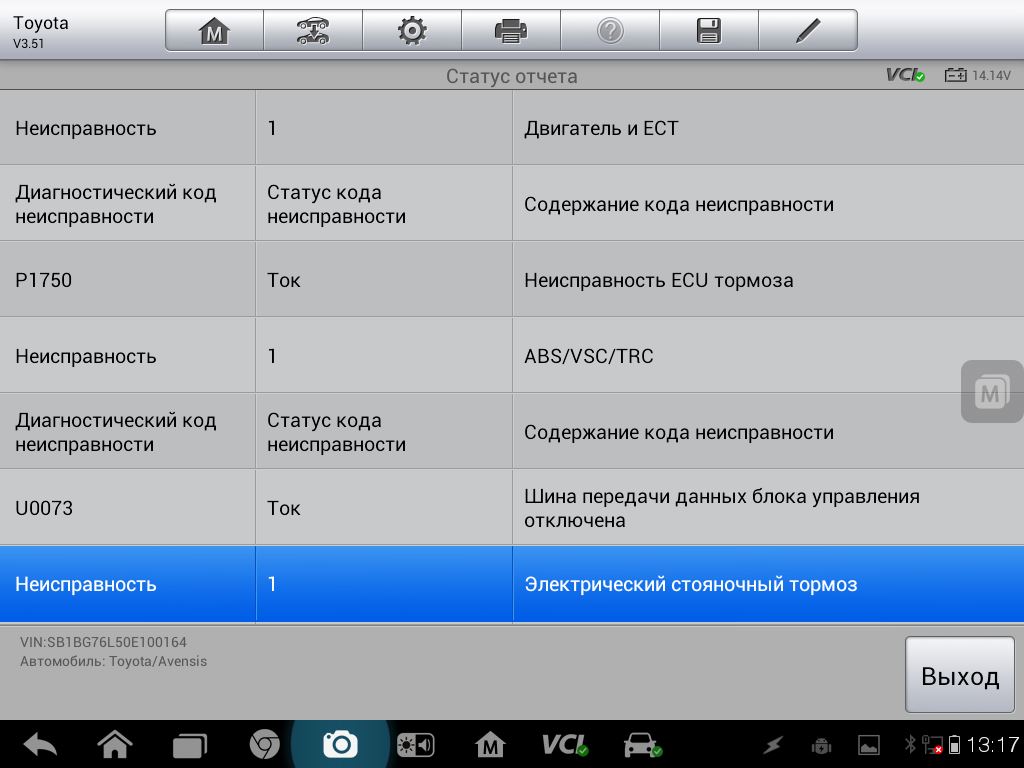This screenshot has height=768, width=1024.
Task: Tap the pencil edit icon
Action: pyautogui.click(x=808, y=31)
